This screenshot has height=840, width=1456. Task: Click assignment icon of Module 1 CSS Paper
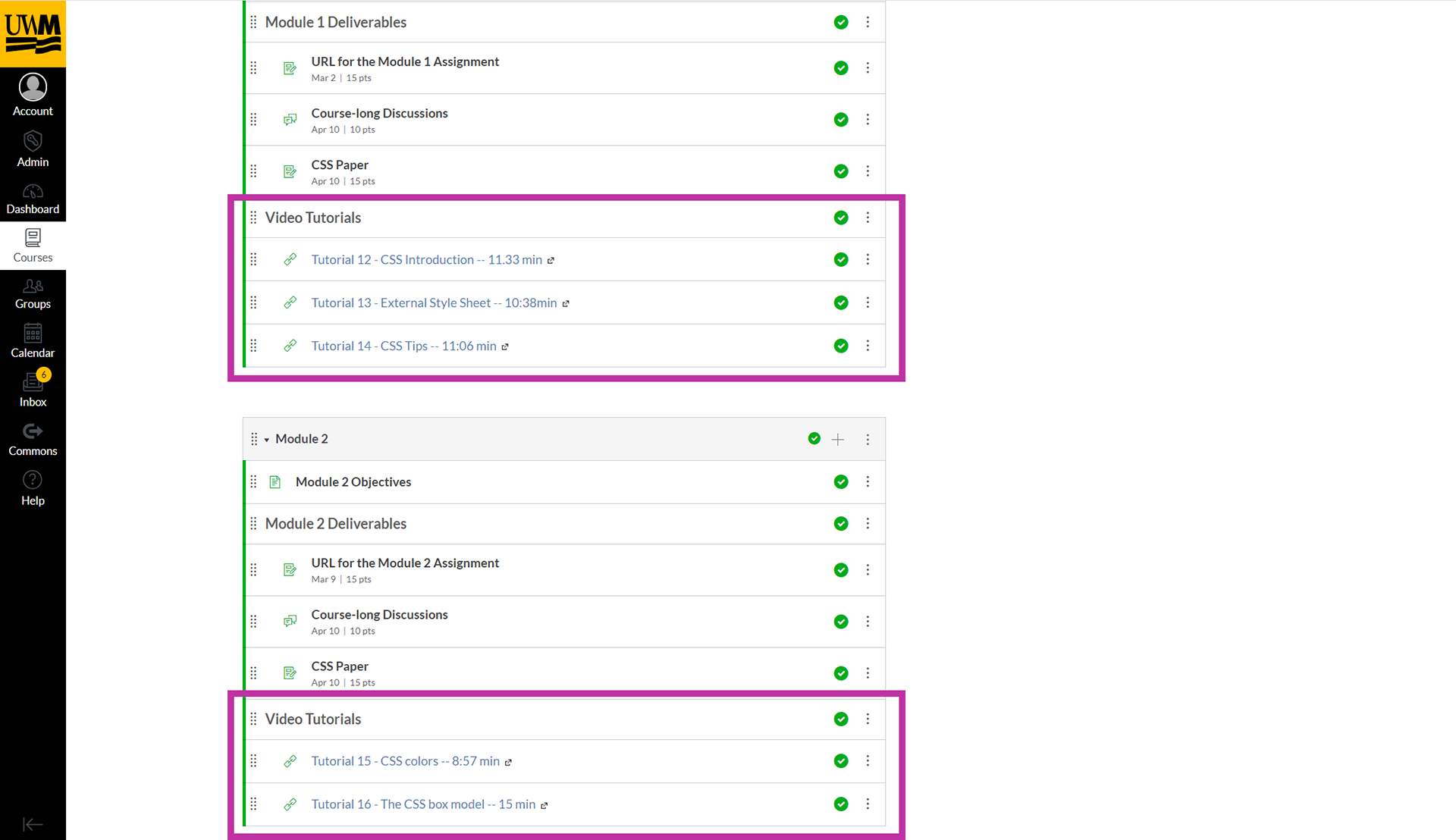coord(290,171)
